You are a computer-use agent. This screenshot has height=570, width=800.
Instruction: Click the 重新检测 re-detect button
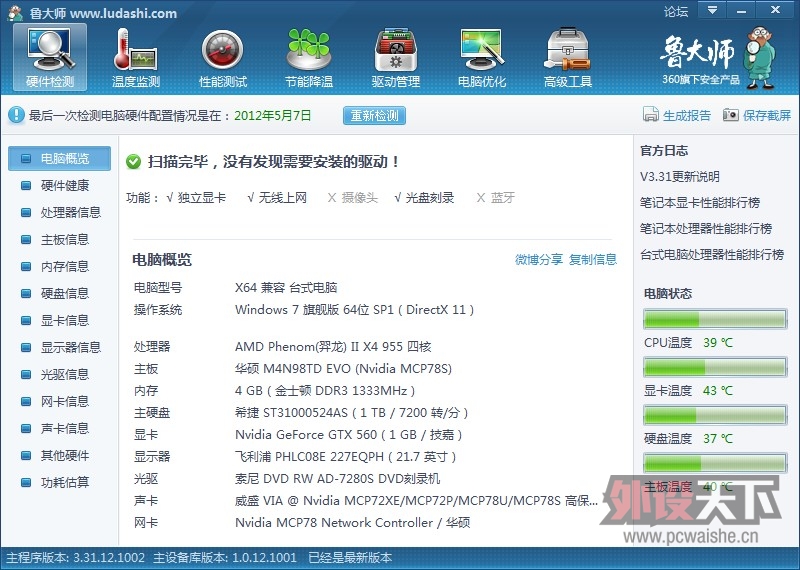click(x=374, y=116)
